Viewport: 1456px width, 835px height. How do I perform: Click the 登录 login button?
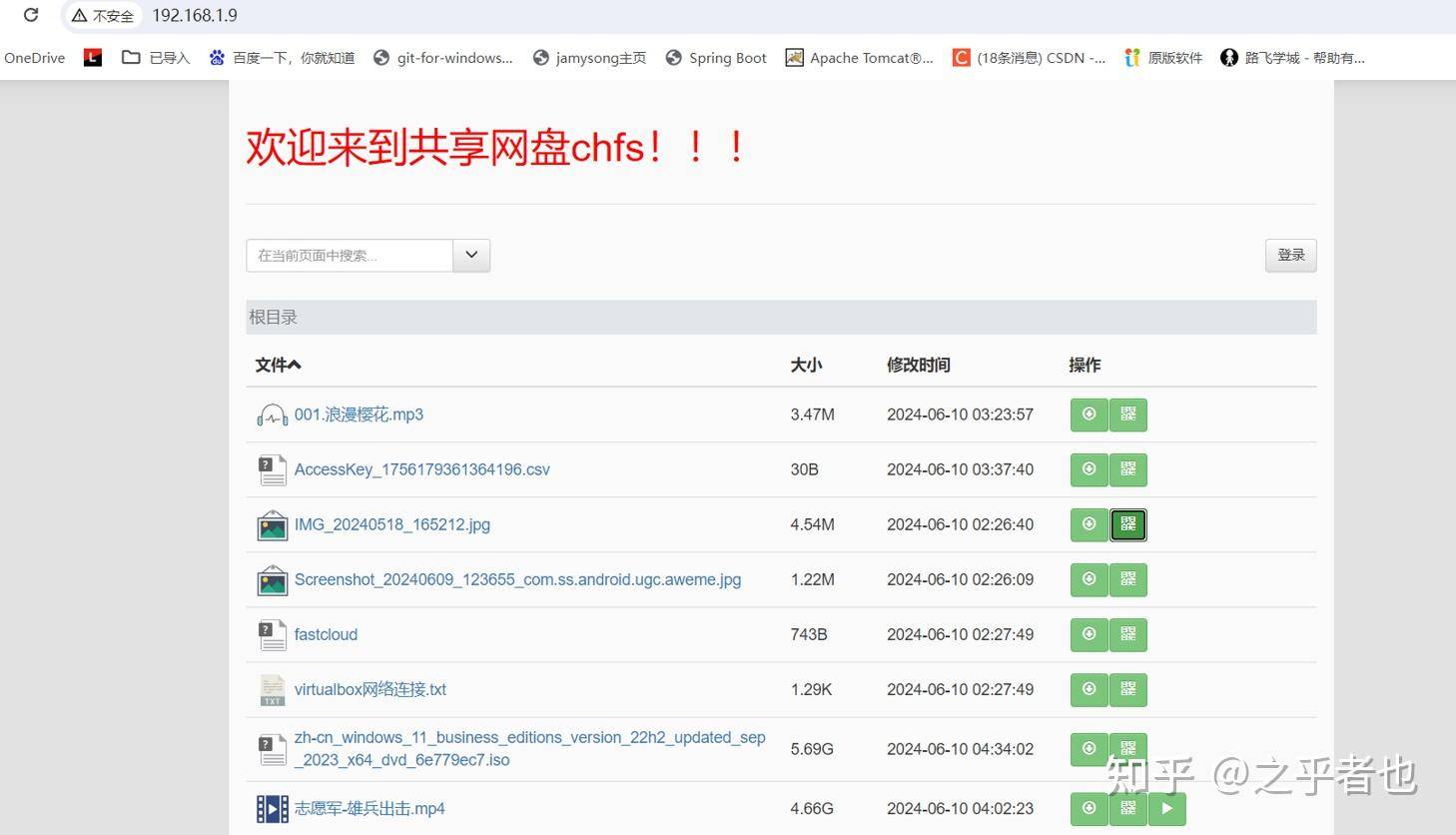[x=1290, y=256]
